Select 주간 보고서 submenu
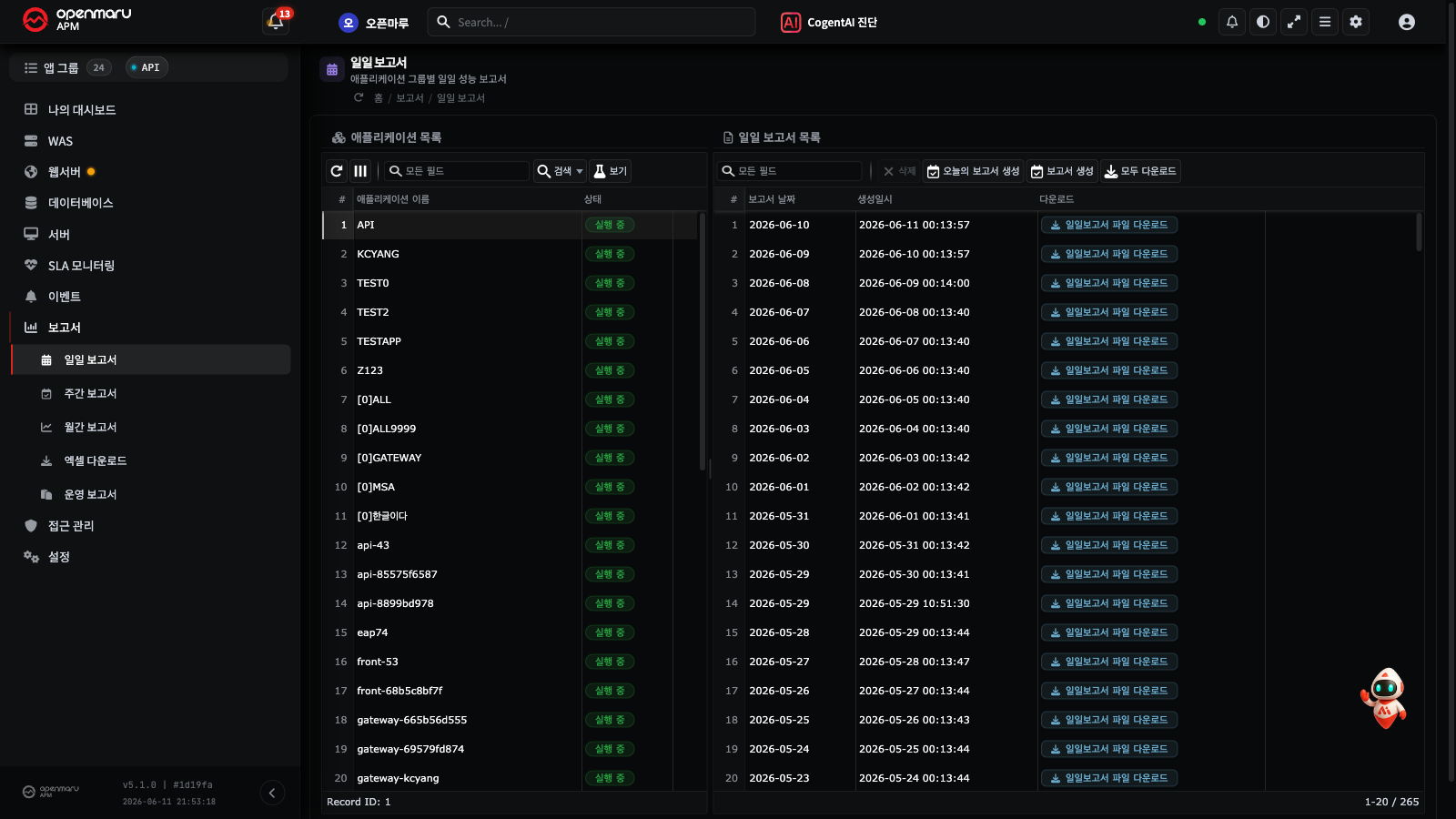1456x819 pixels. pyautogui.click(x=90, y=393)
